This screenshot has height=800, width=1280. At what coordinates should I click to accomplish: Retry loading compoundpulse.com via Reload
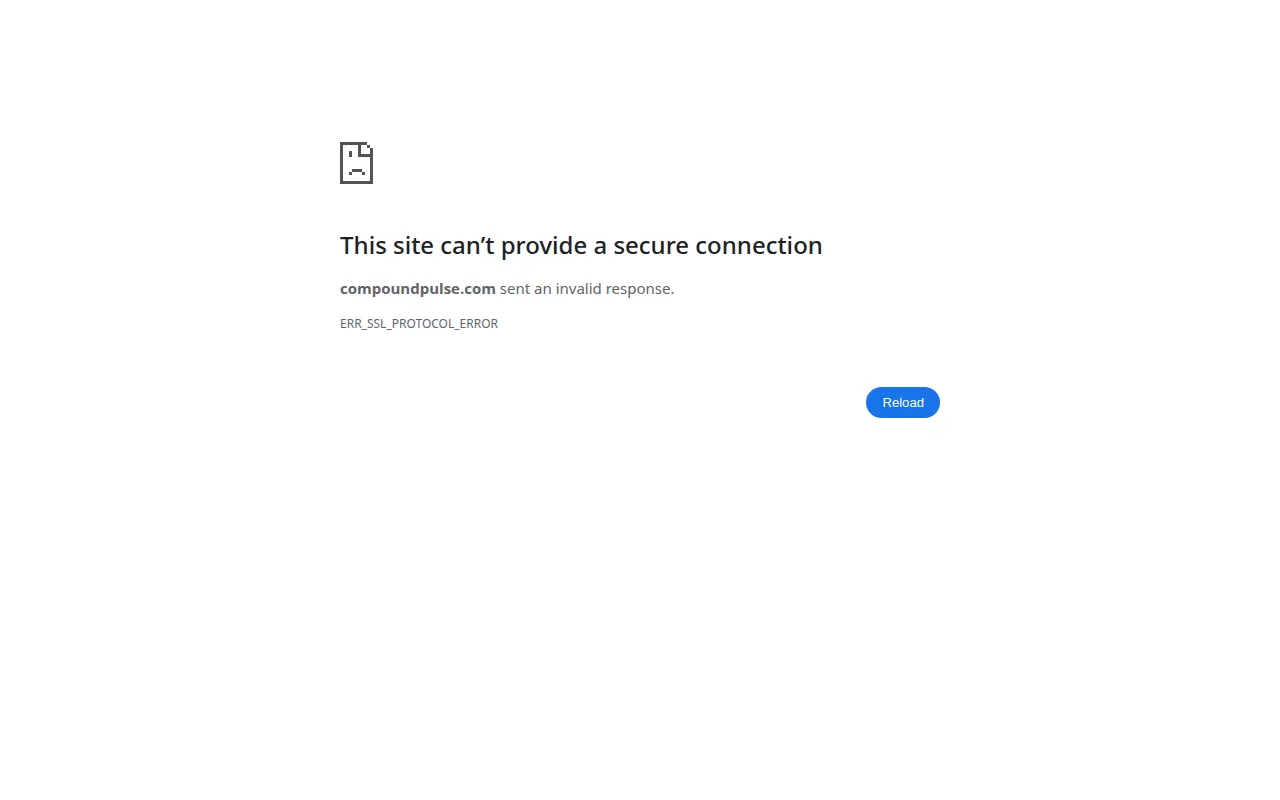click(x=902, y=402)
